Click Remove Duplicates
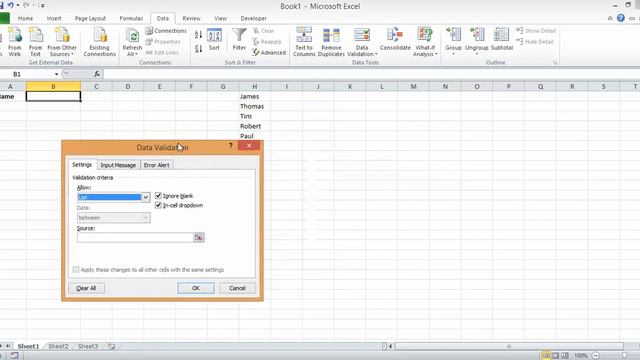The image size is (640, 360). 331,42
